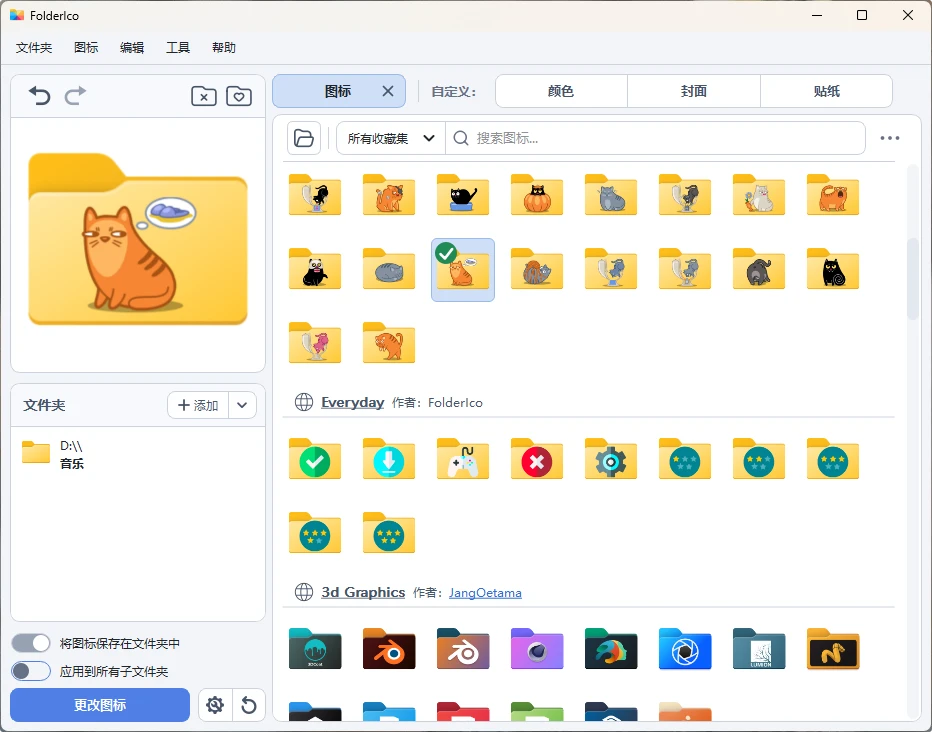Toggle 应用到所有子文件夹 switch

click(31, 671)
